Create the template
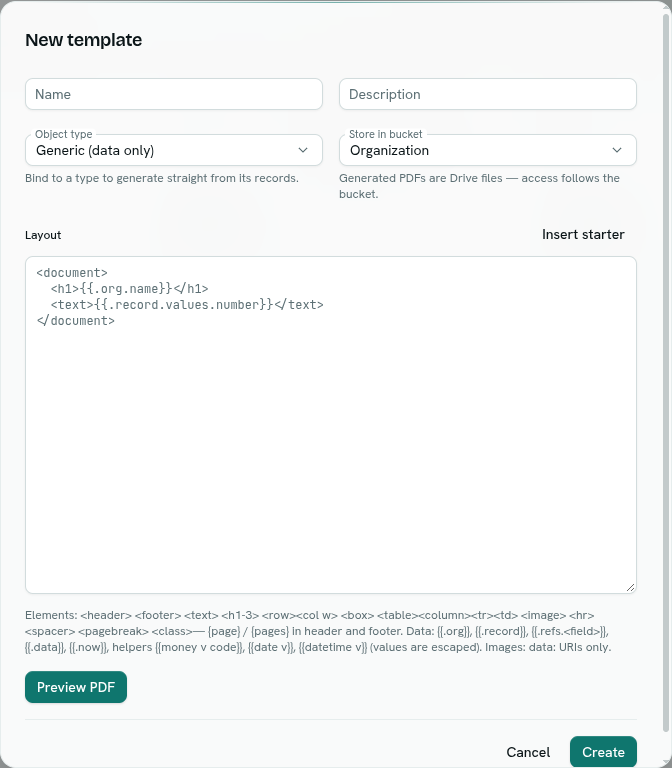 point(603,752)
